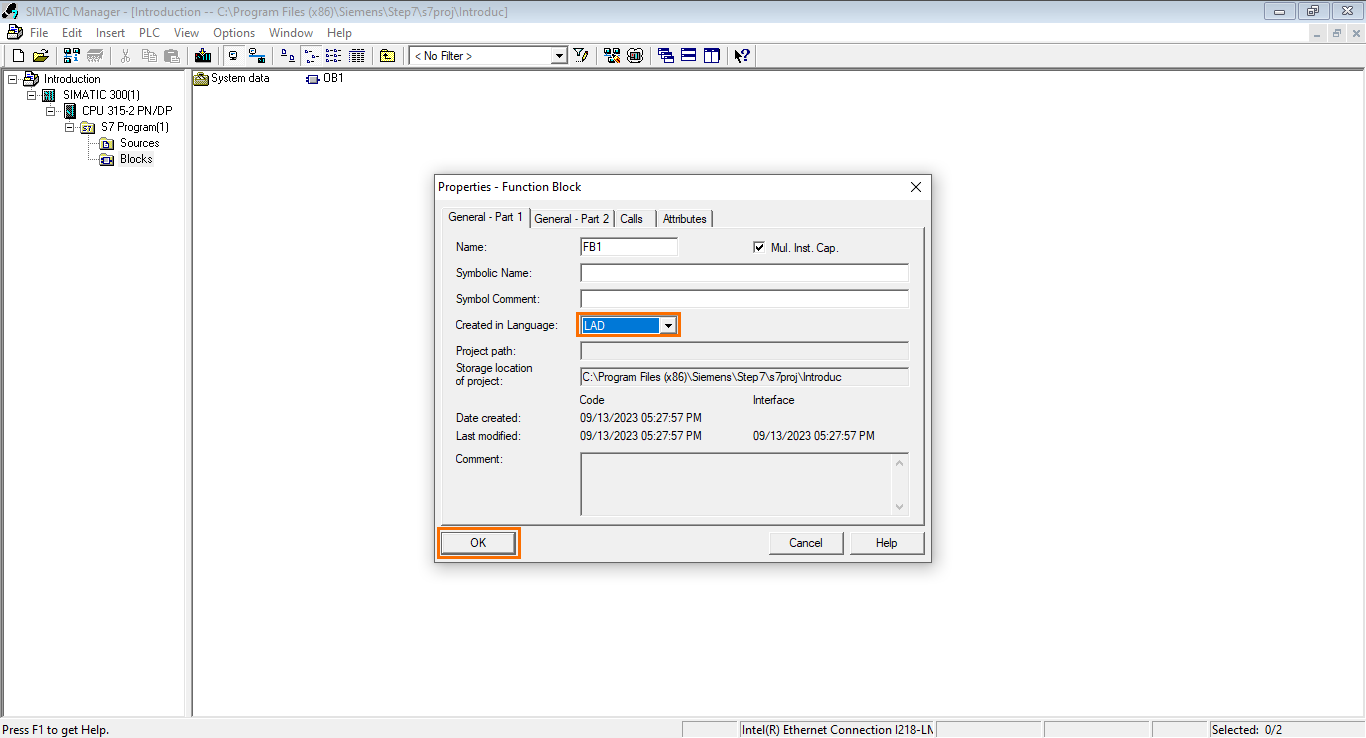The height and width of the screenshot is (738, 1366).
Task: Uncheck the Mul. Inst. Cap. checkbox
Action: 757,247
